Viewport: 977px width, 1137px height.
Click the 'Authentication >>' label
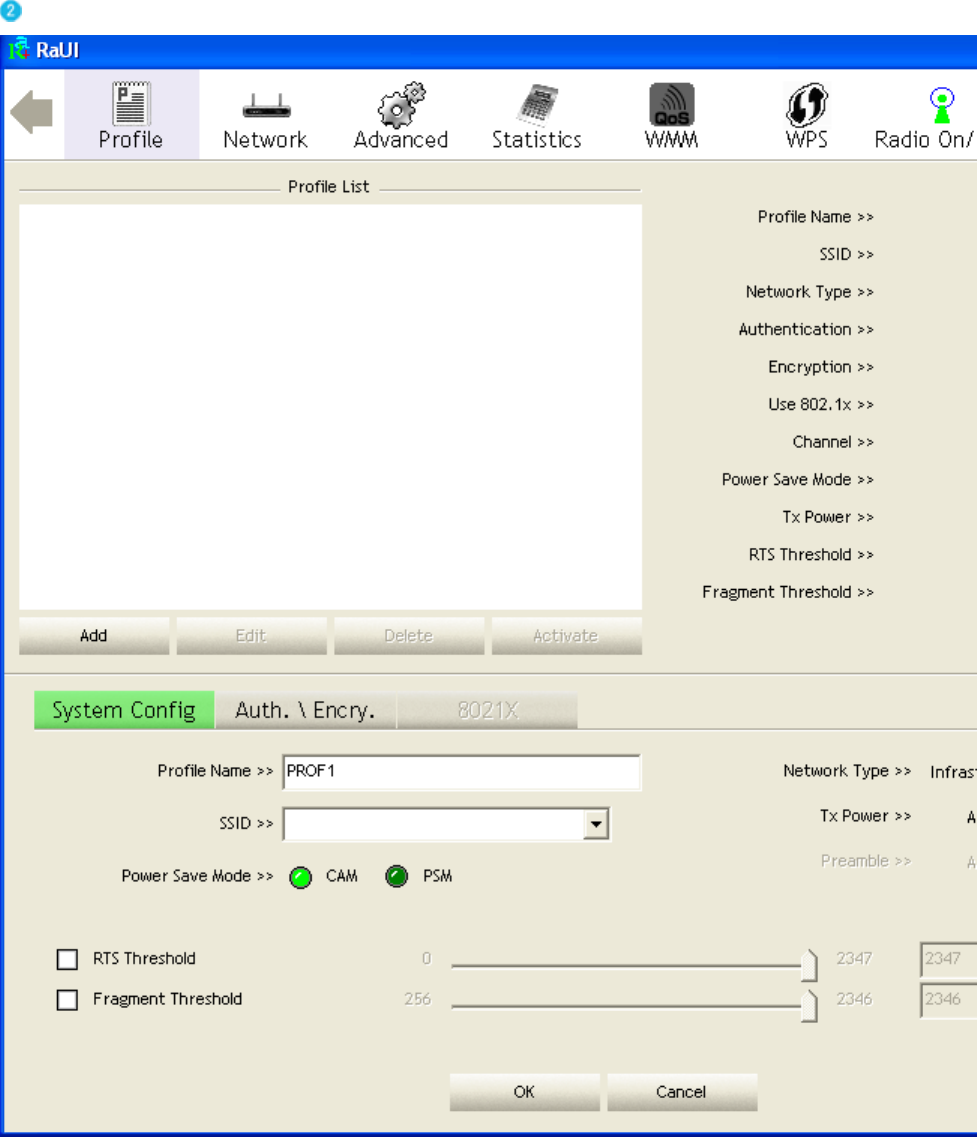click(x=806, y=330)
